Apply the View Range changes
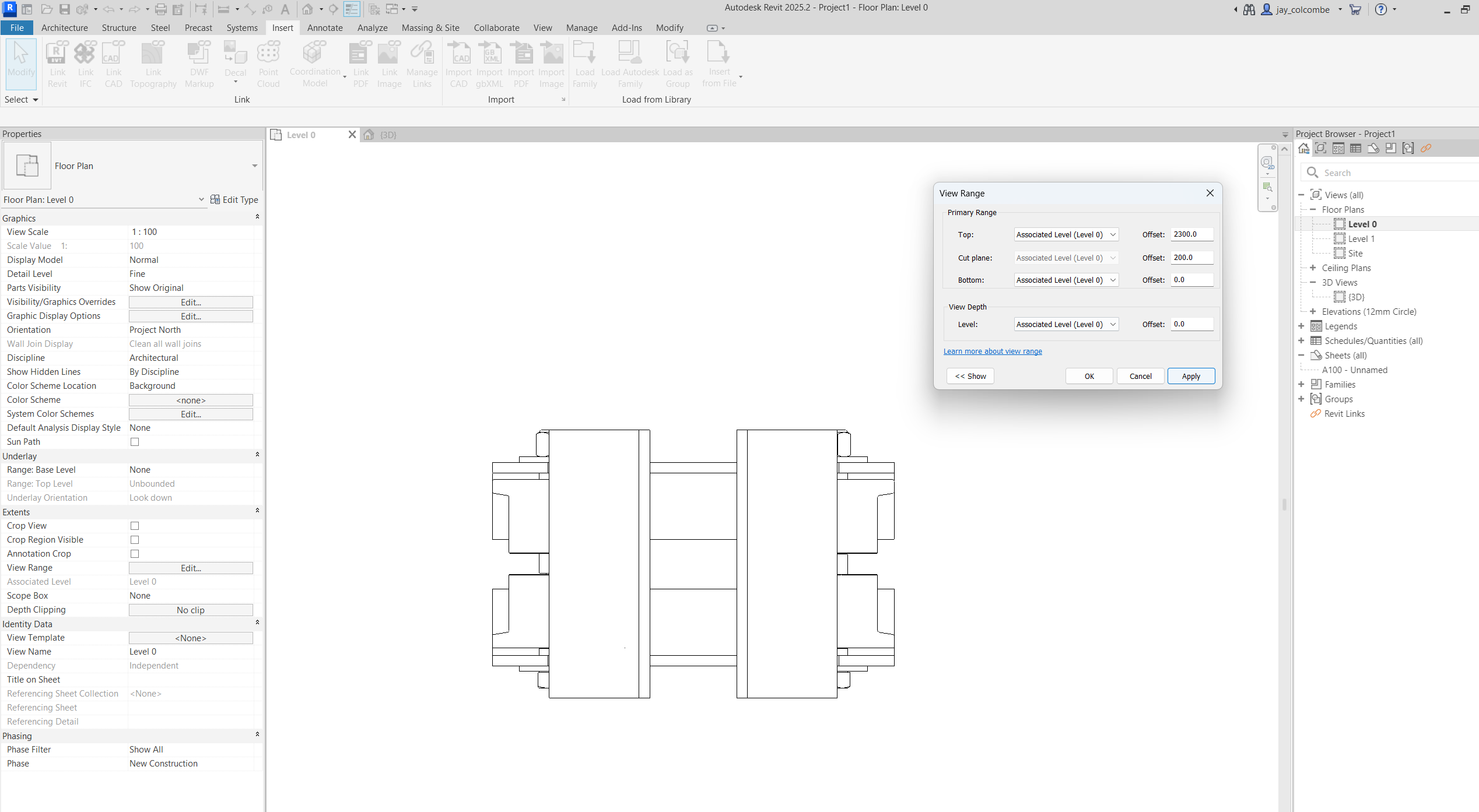 [x=1191, y=376]
